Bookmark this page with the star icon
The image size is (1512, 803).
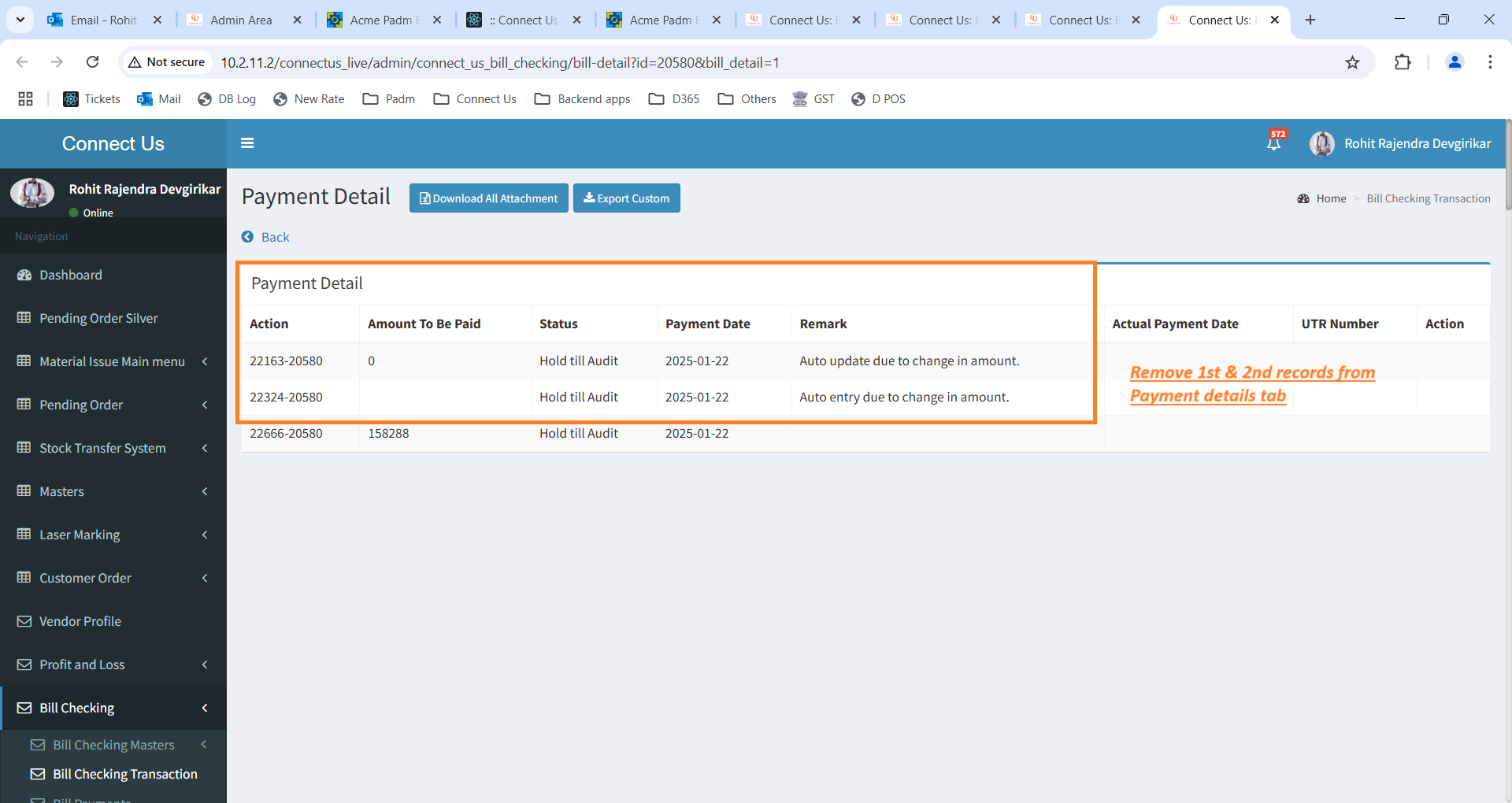coord(1352,62)
